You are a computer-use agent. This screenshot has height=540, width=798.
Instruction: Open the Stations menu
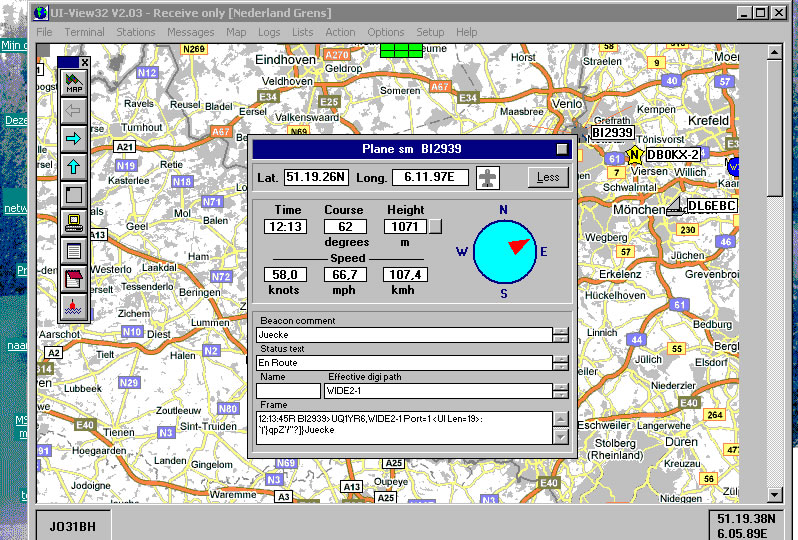coord(135,32)
